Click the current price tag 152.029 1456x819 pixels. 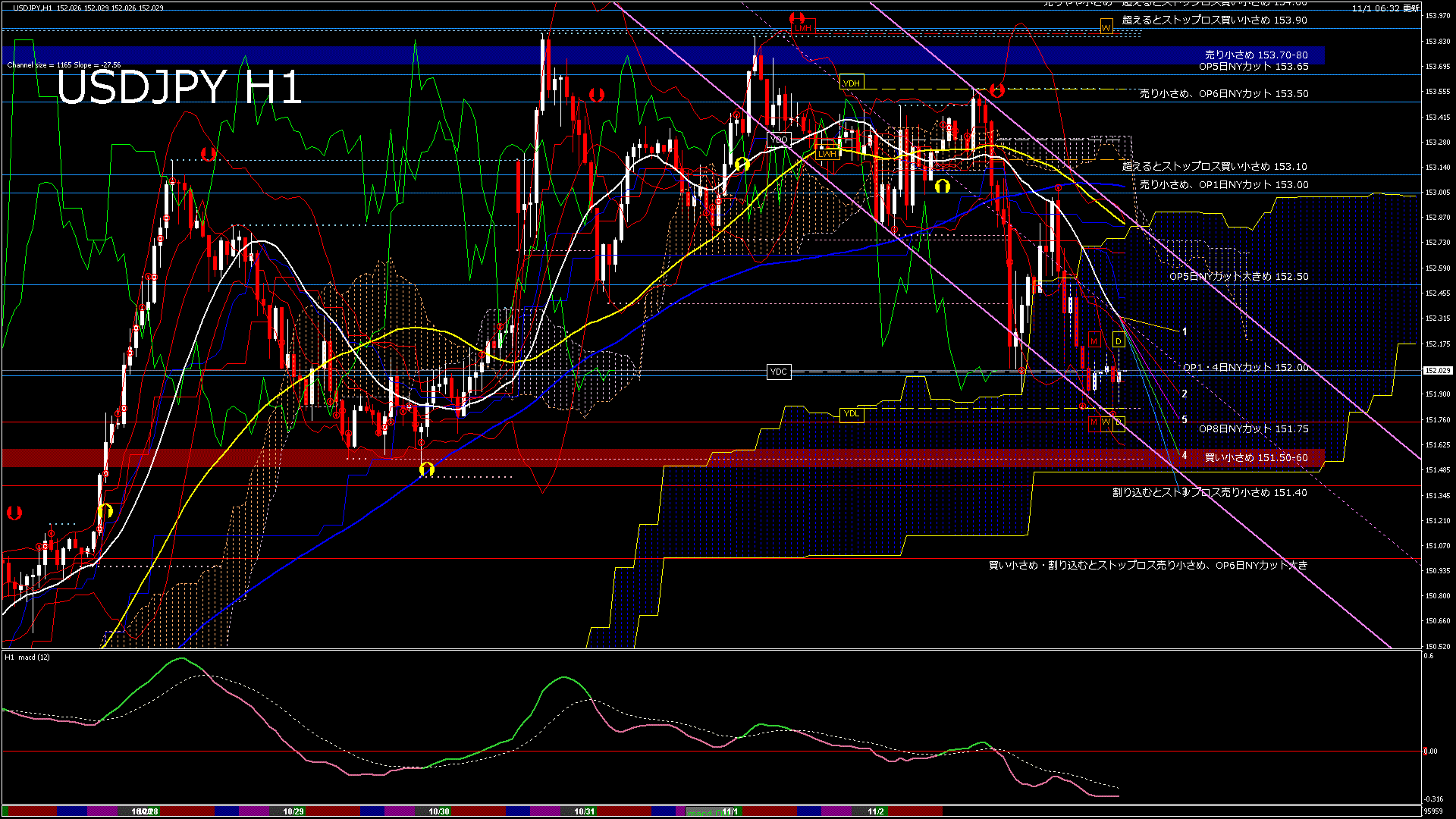point(1437,371)
